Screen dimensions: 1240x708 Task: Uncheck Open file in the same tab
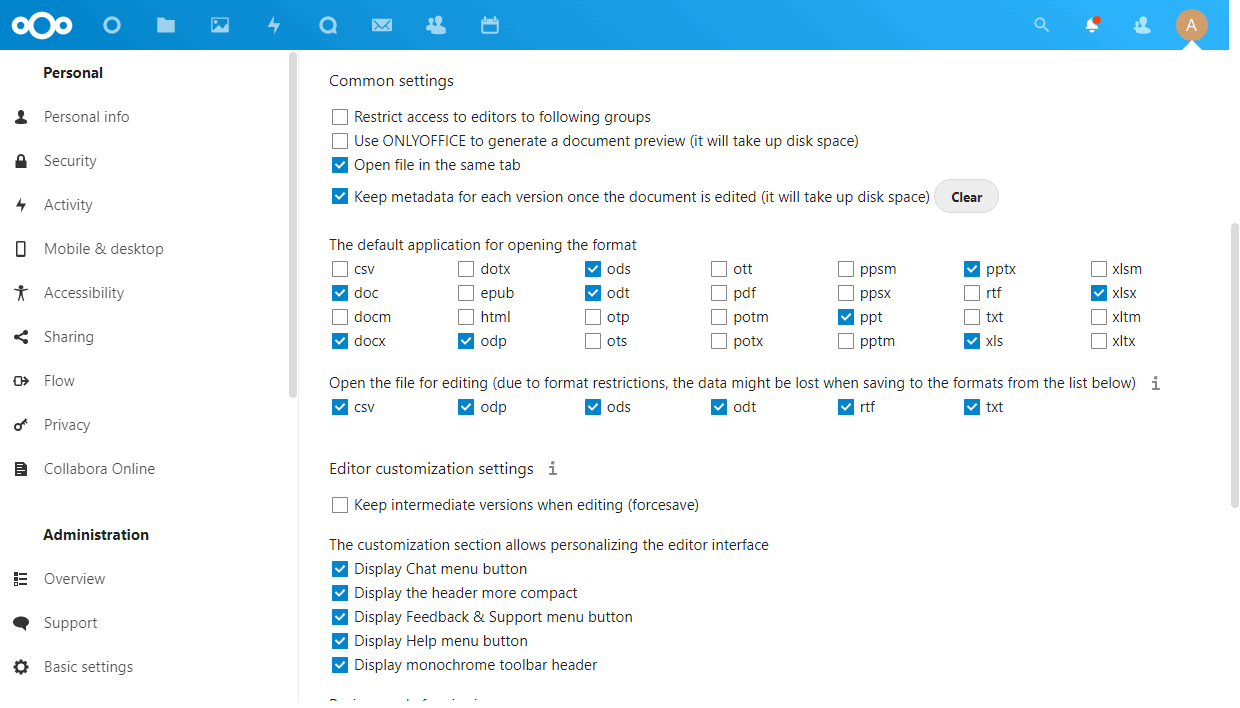click(340, 165)
